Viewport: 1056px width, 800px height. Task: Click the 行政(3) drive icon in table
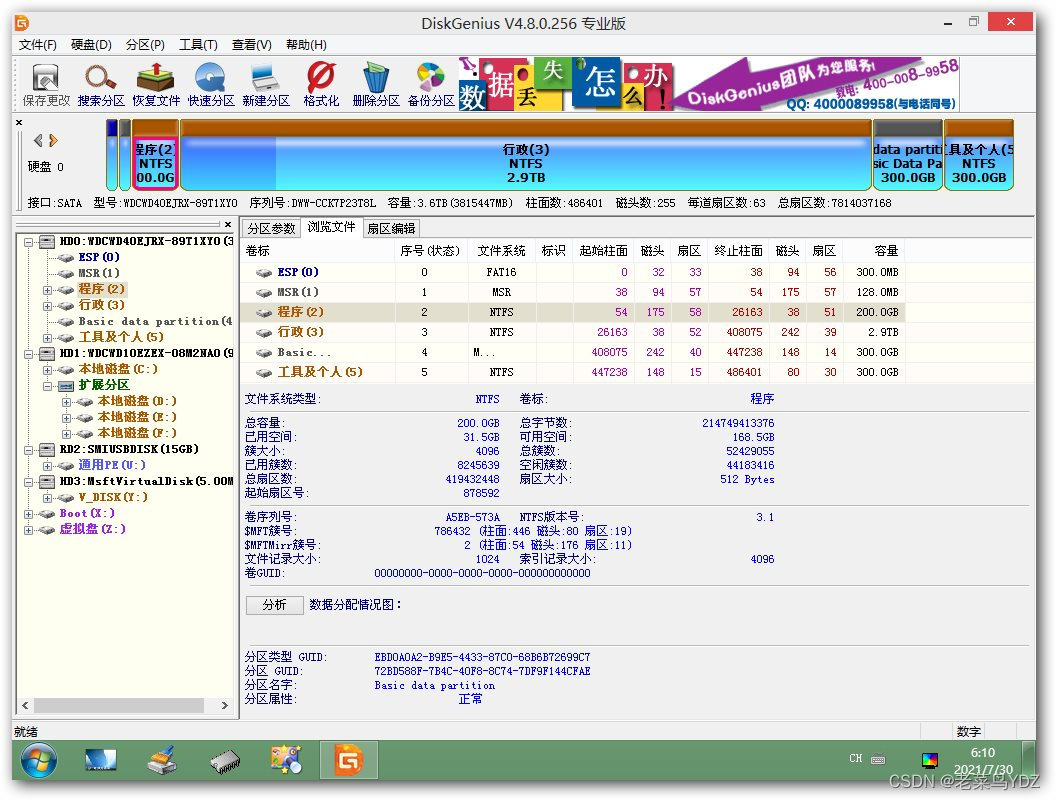point(263,333)
